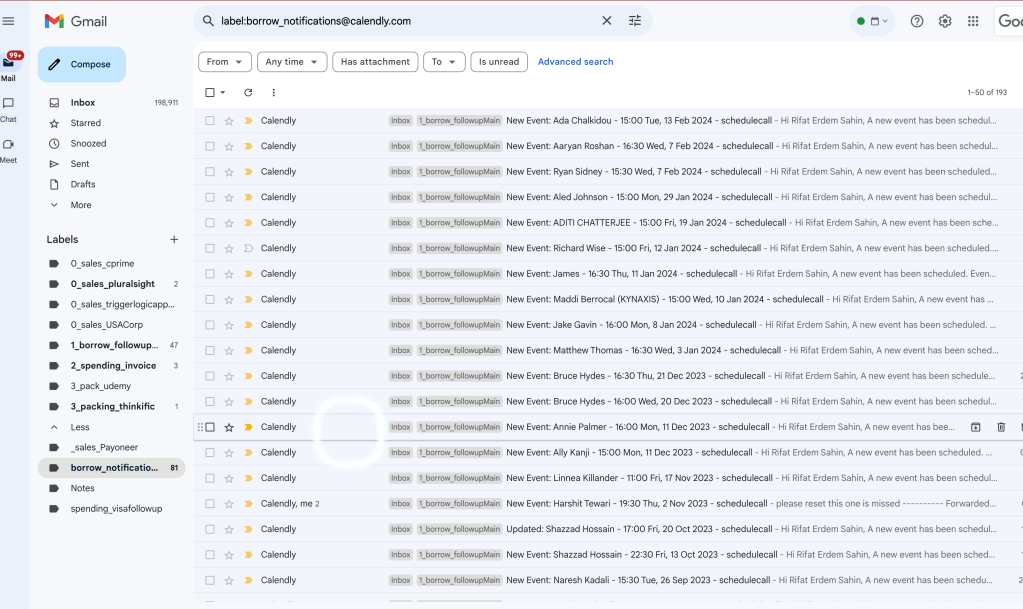Expand More in the left sidebar
Screen dimensions: 1023x609
pos(81,205)
